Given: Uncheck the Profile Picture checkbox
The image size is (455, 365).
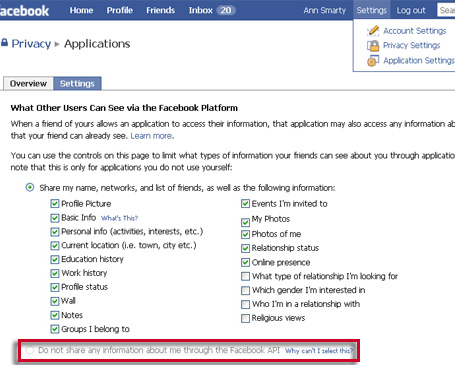Looking at the screenshot, I should 55,203.
